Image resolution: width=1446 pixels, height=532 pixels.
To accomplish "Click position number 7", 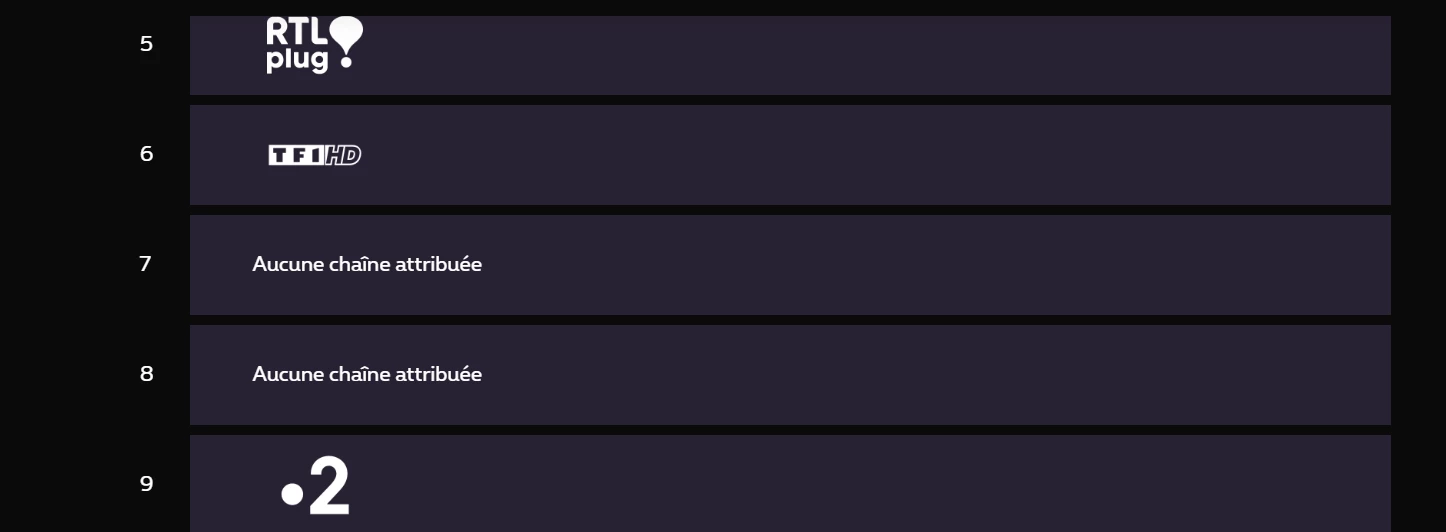I will click(146, 265).
